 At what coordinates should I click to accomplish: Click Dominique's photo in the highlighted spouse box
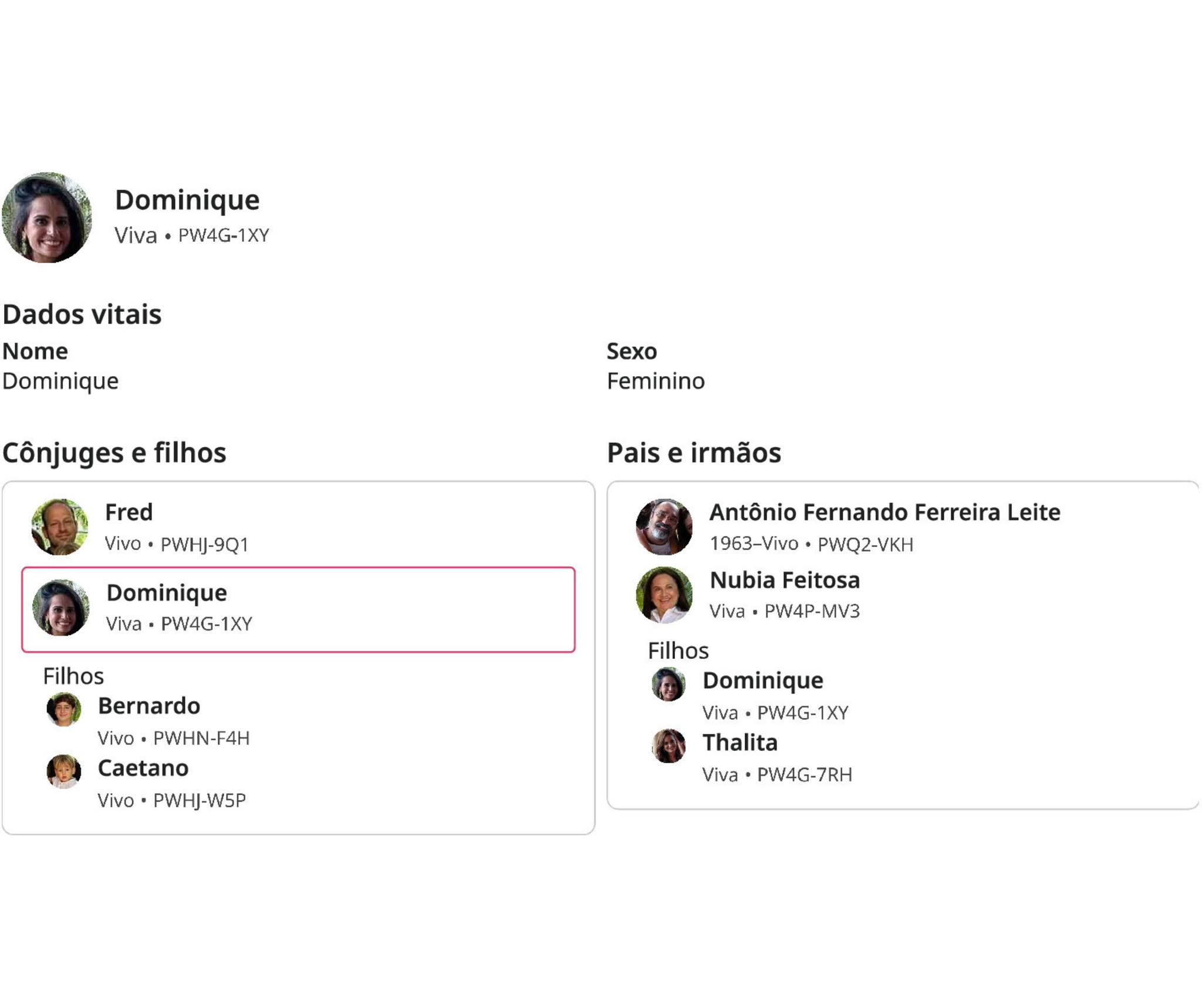point(60,608)
